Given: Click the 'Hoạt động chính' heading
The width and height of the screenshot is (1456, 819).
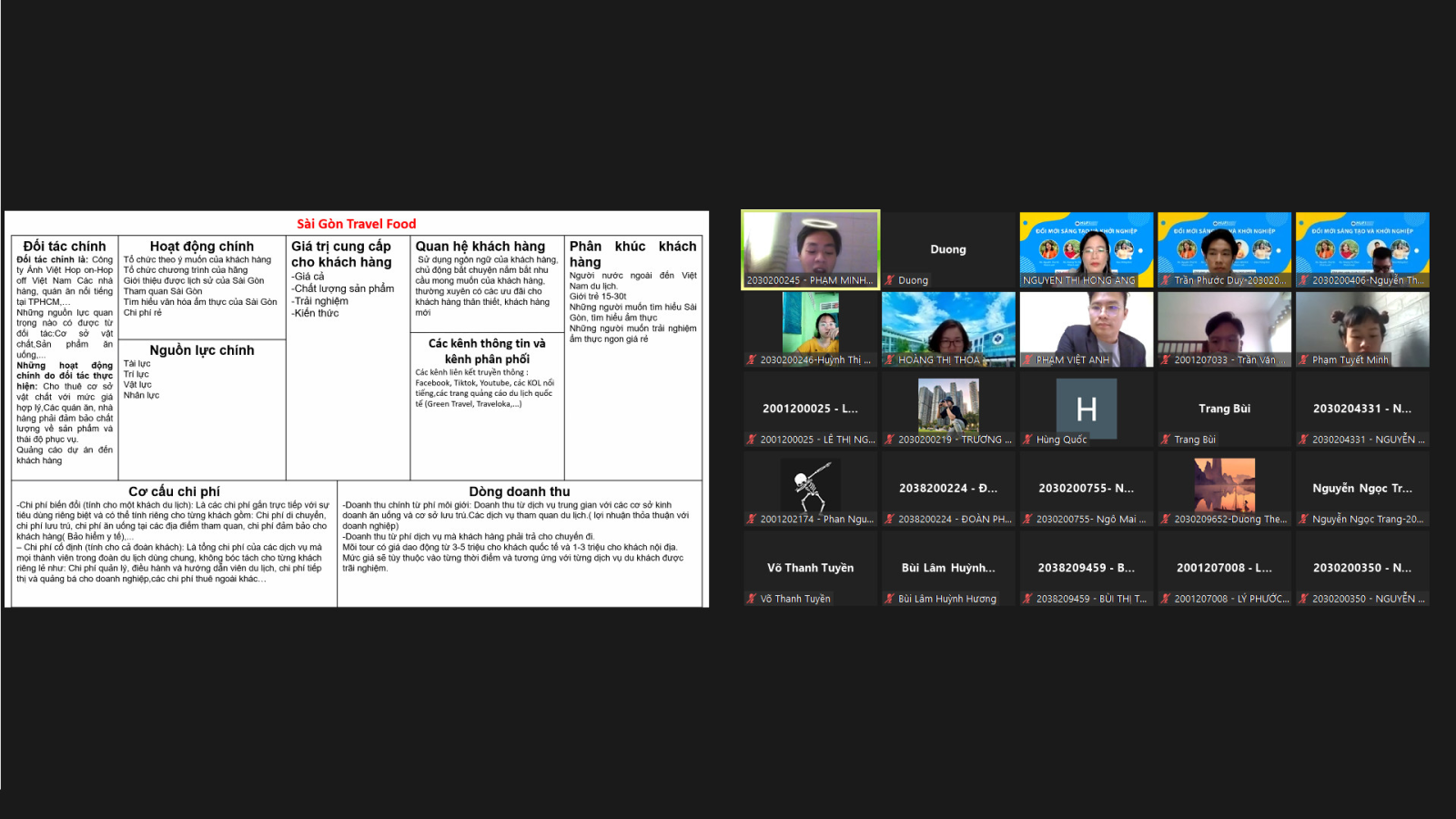Looking at the screenshot, I should pyautogui.click(x=202, y=247).
